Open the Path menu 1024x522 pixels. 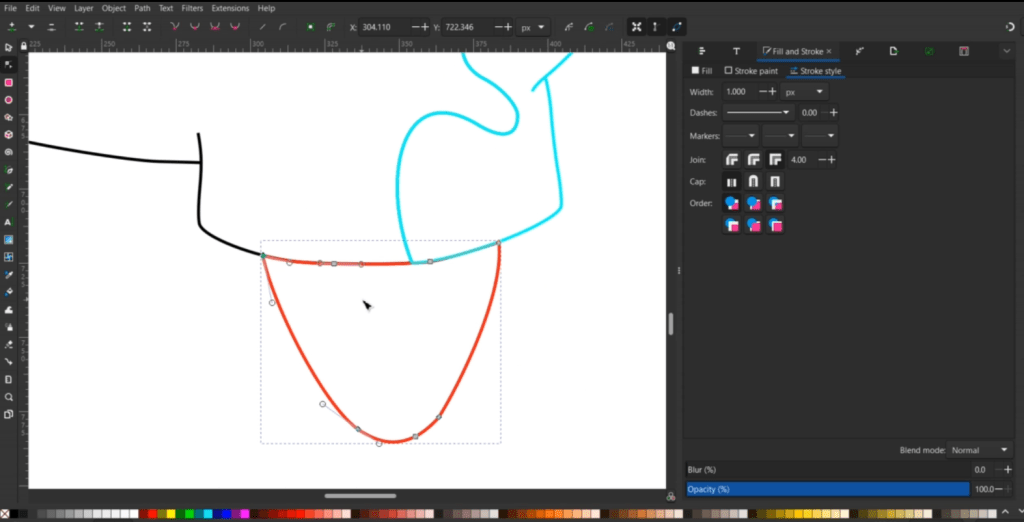pyautogui.click(x=142, y=8)
